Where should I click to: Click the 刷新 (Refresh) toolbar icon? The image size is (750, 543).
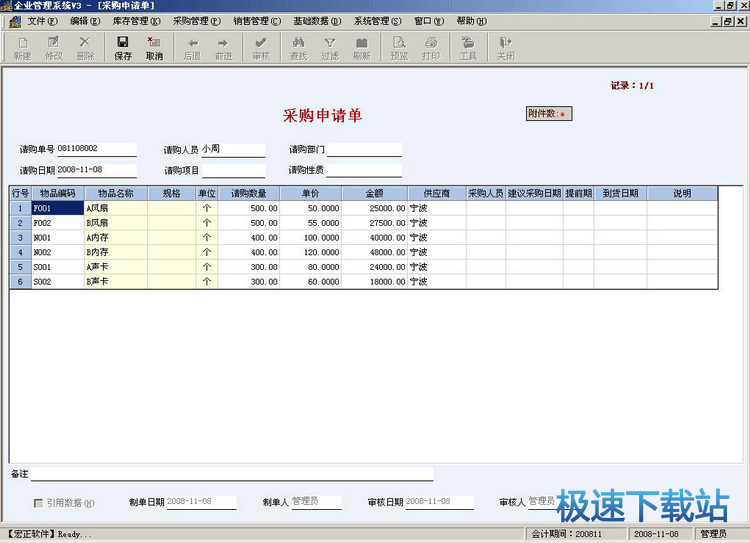[x=362, y=48]
